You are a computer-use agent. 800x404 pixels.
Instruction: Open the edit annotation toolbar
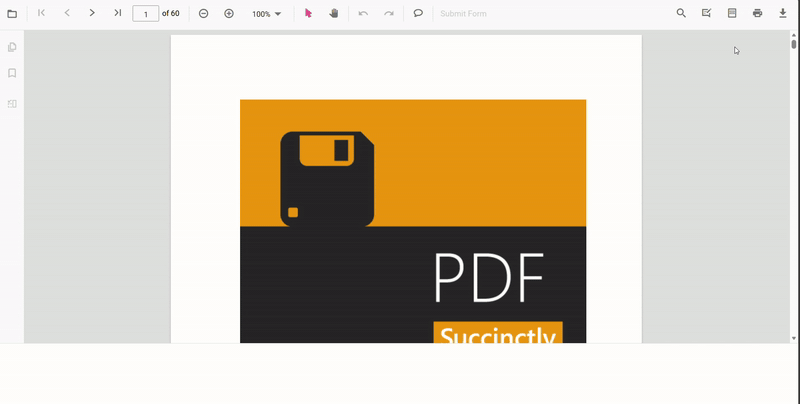(x=707, y=14)
